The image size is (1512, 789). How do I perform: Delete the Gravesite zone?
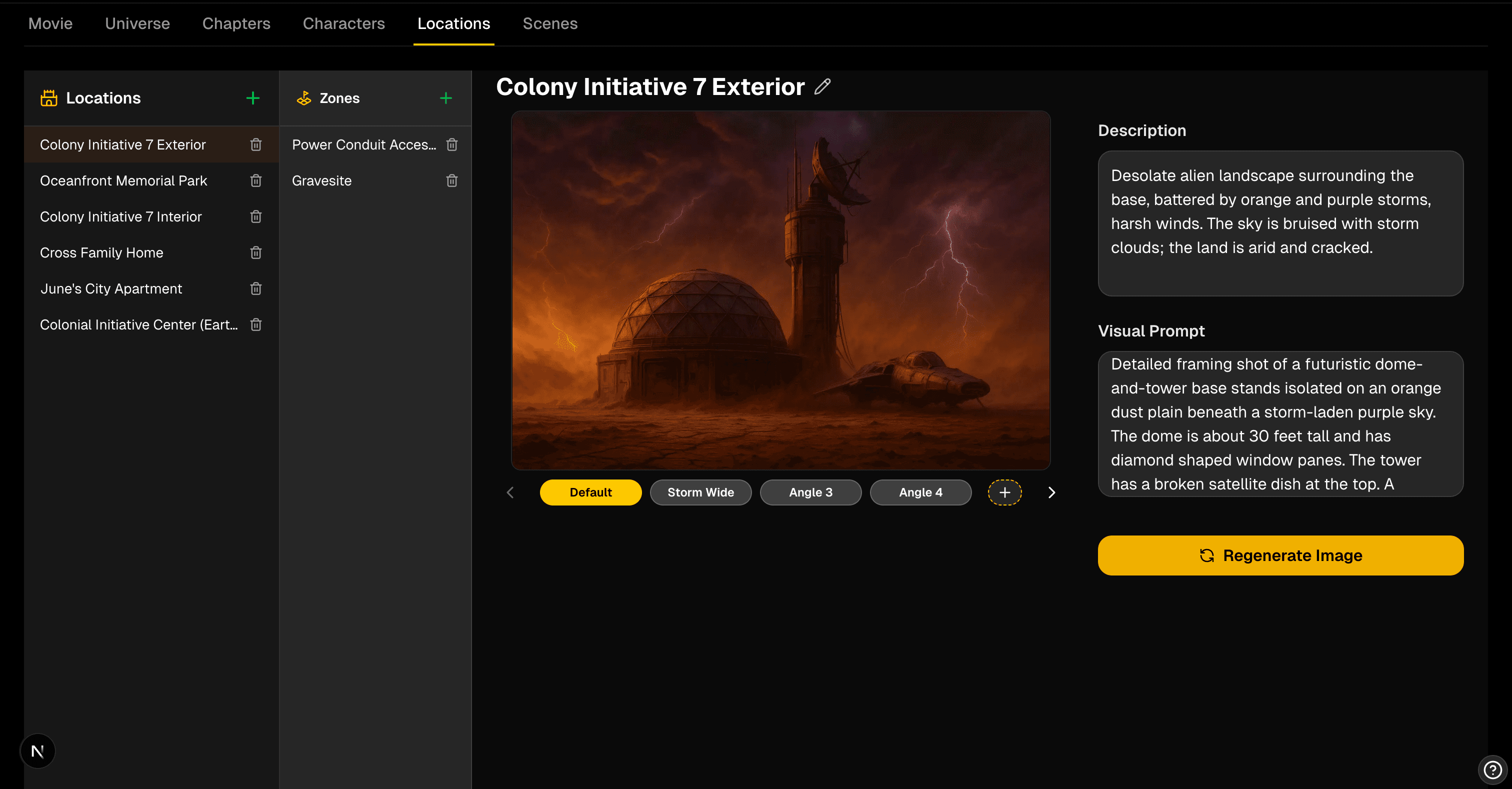(x=451, y=181)
